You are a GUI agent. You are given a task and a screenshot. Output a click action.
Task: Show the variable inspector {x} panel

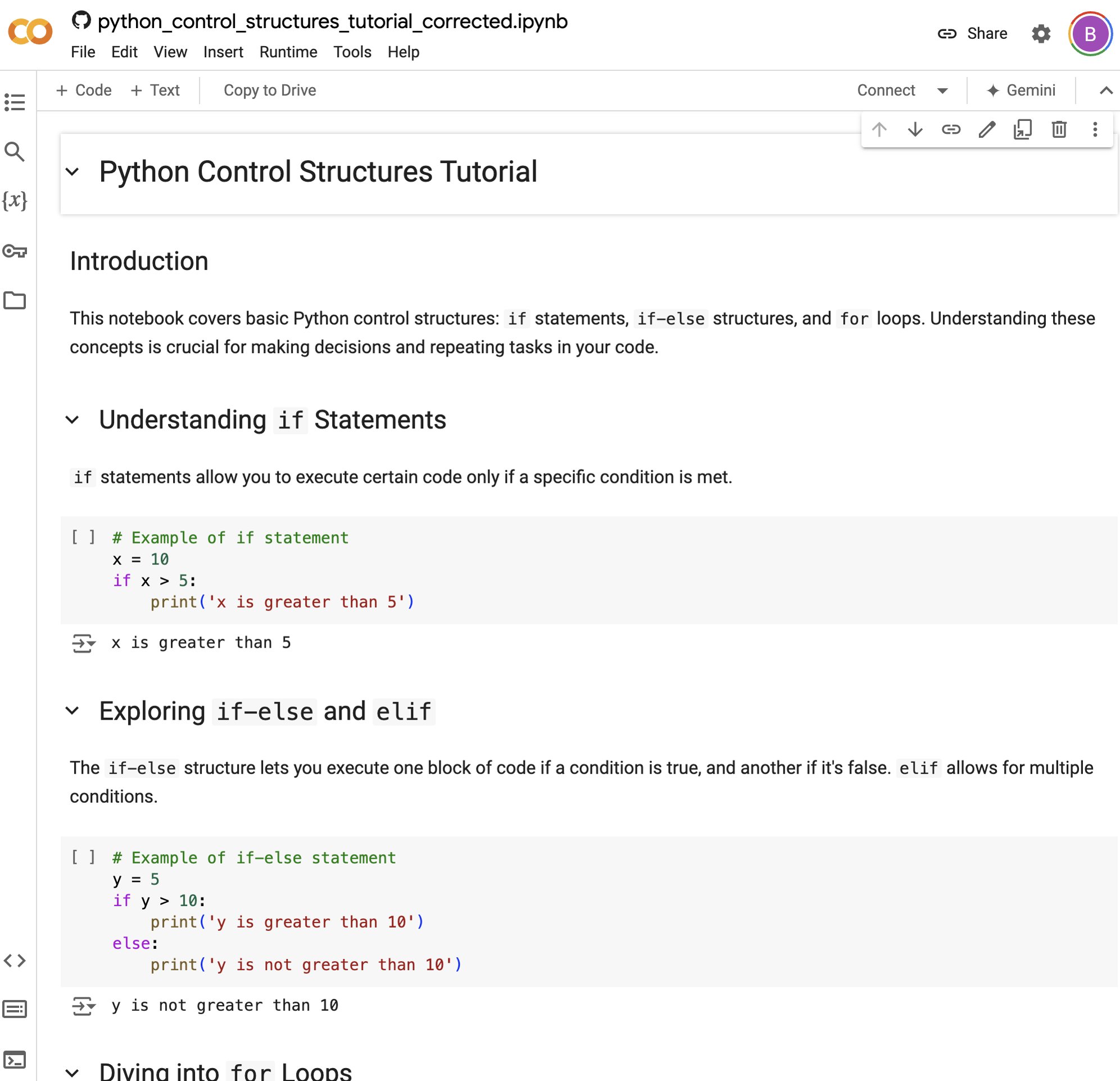tap(15, 201)
